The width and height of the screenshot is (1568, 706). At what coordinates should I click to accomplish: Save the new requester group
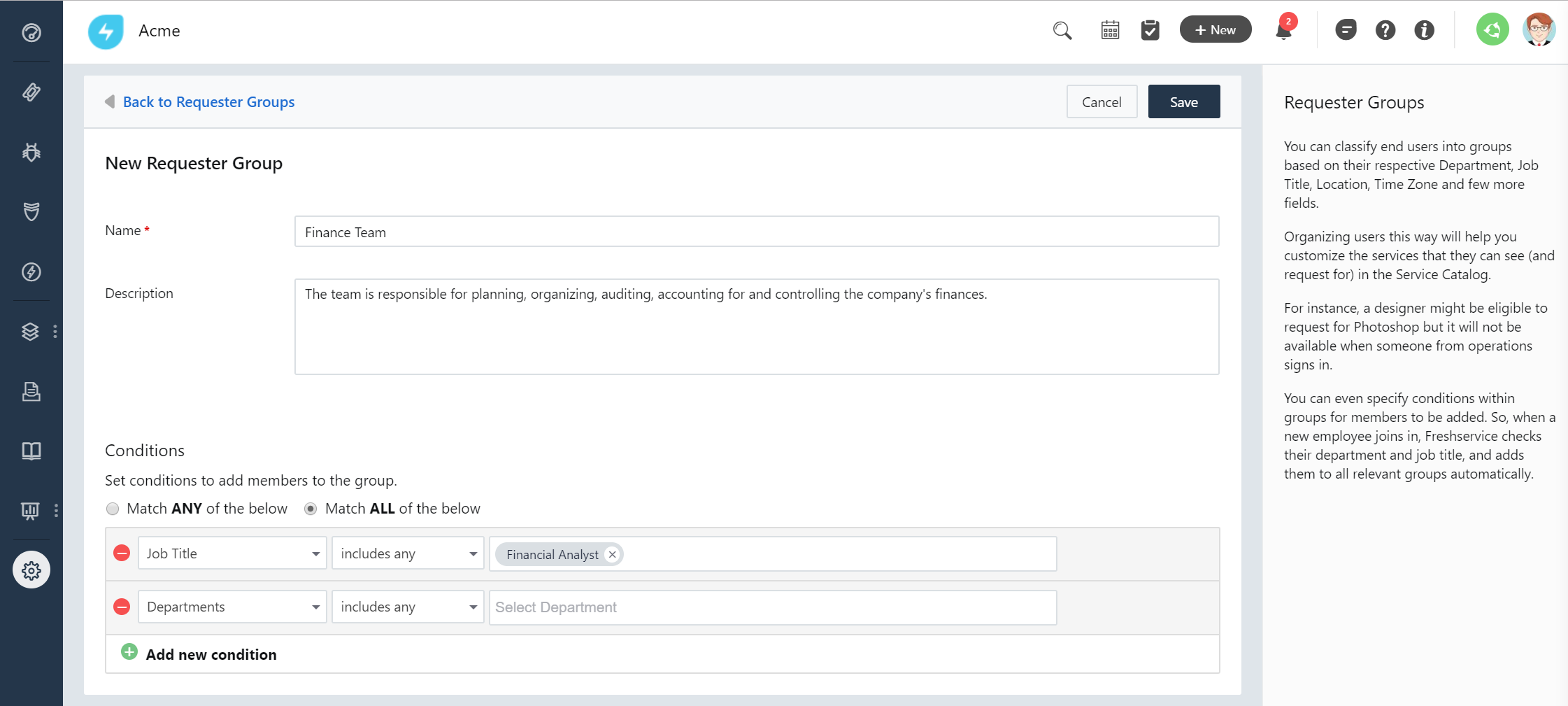tap(1183, 101)
